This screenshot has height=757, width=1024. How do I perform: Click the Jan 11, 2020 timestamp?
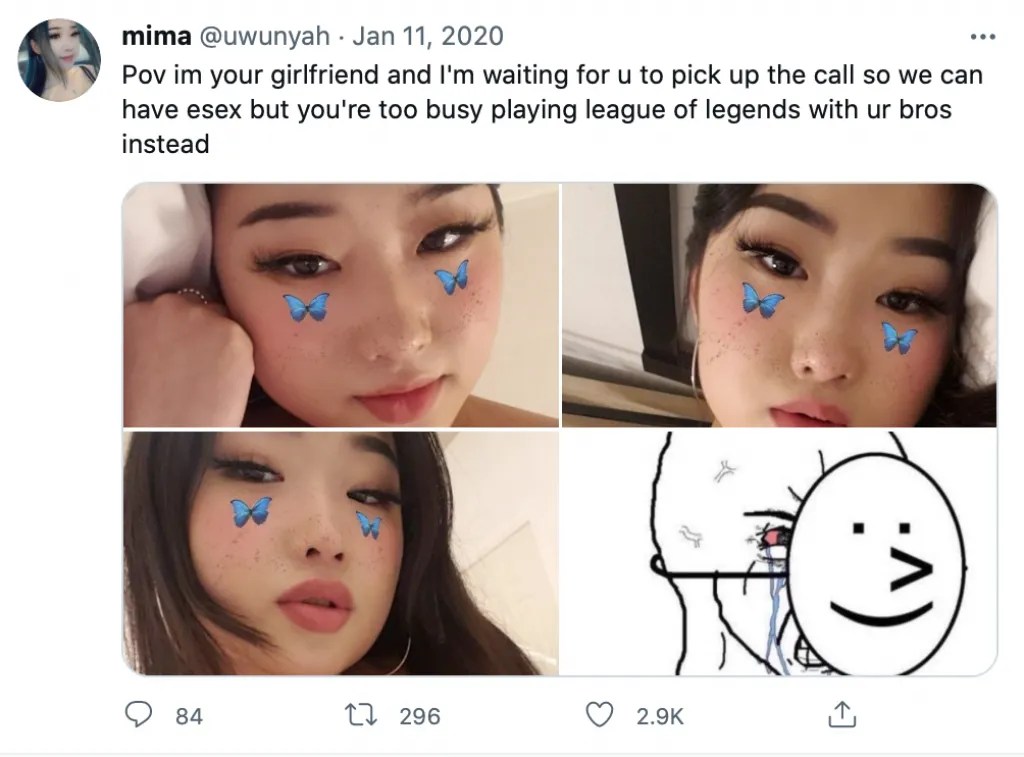click(x=428, y=36)
